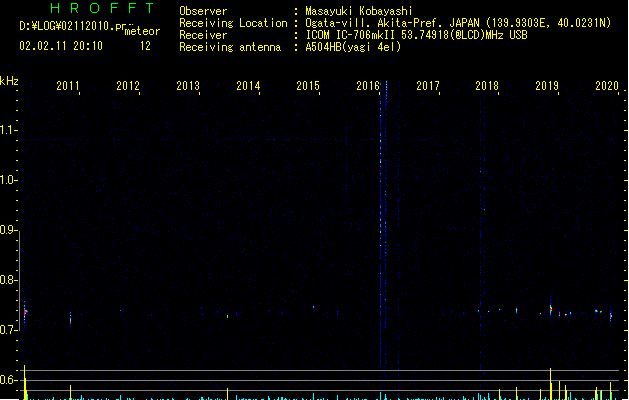
Task: Click the 2016 time axis label
Action: (x=368, y=86)
